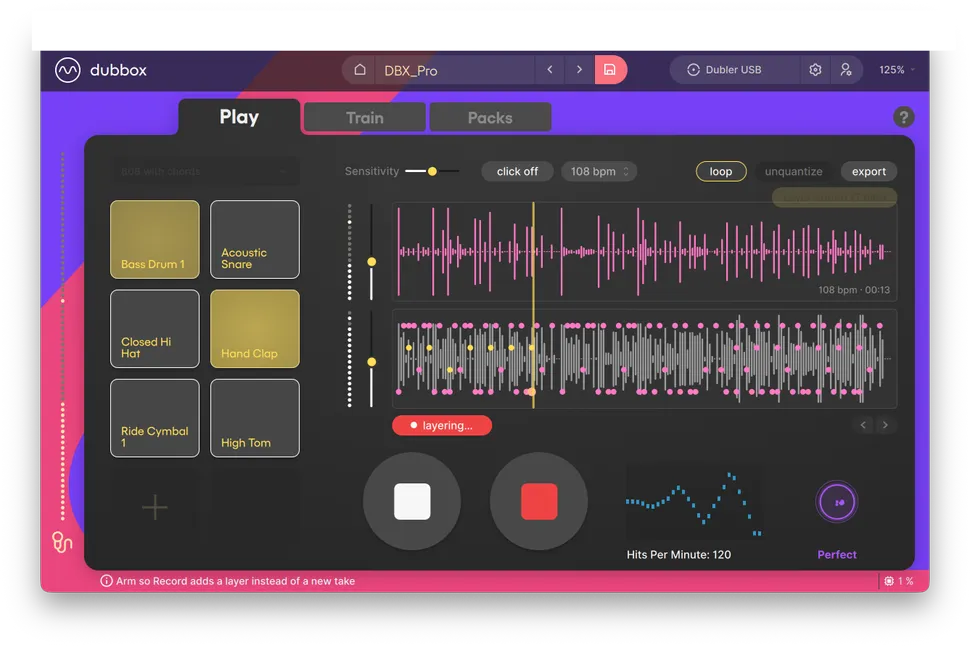
Task: Click the stop square button
Action: pos(412,501)
